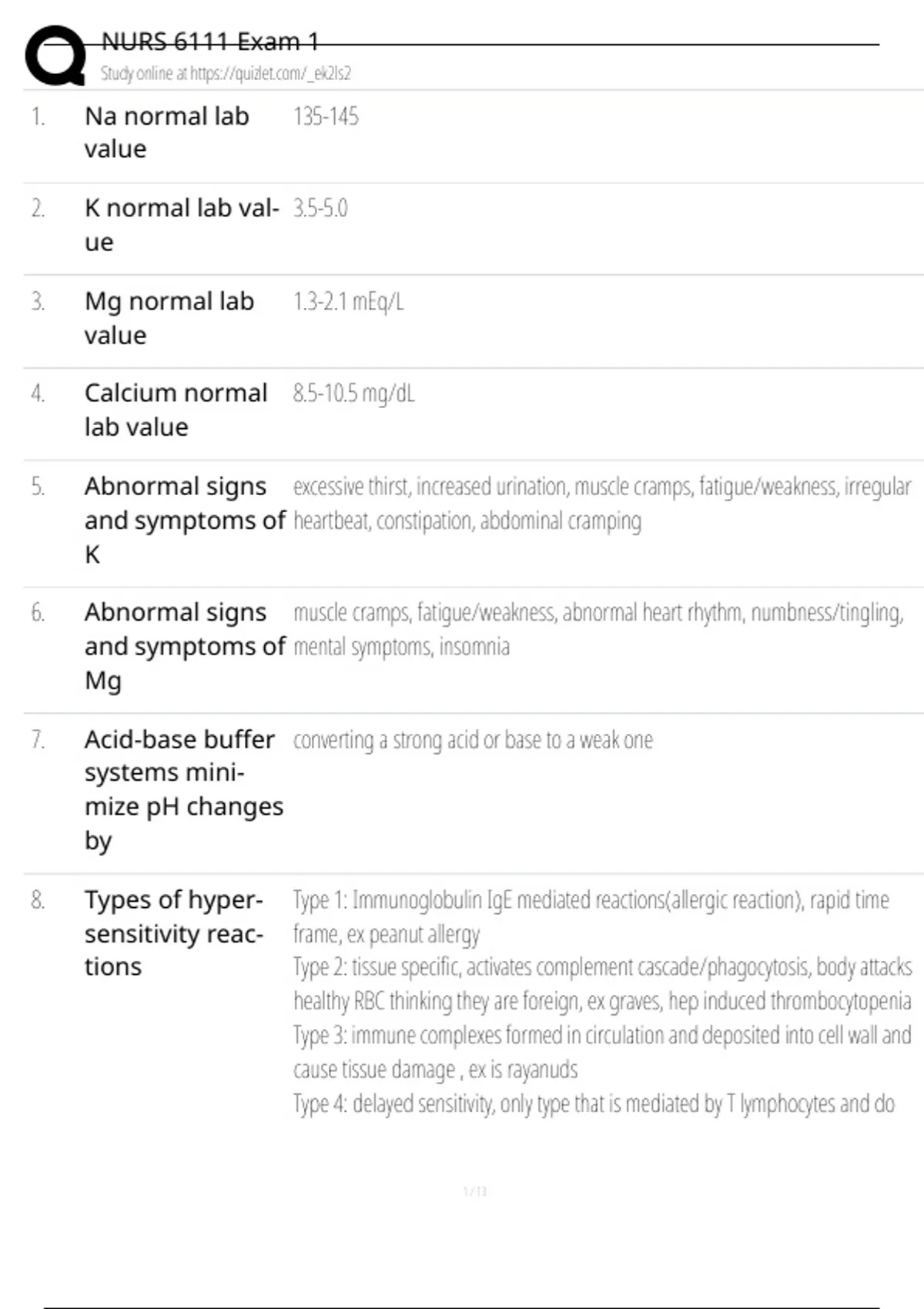Click the excessive thirst symptoms definition

[x=601, y=504]
